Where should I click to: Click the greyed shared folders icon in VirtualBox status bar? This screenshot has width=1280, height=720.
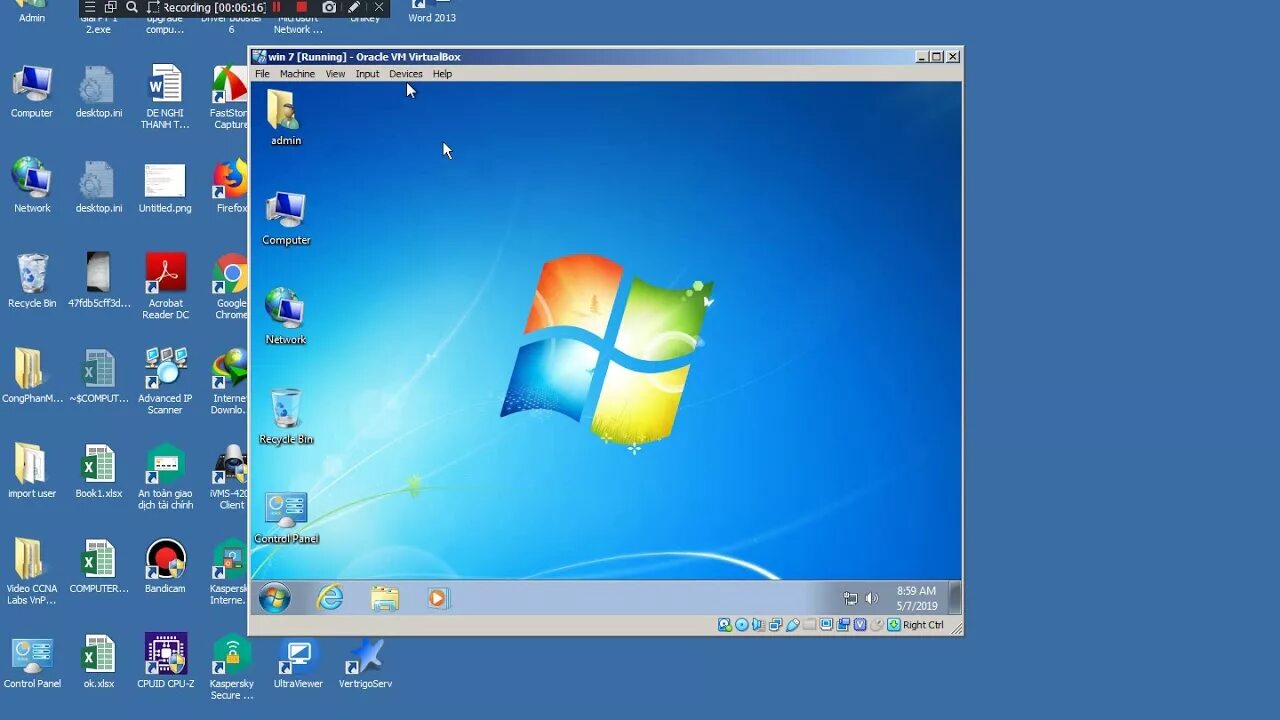(810, 625)
